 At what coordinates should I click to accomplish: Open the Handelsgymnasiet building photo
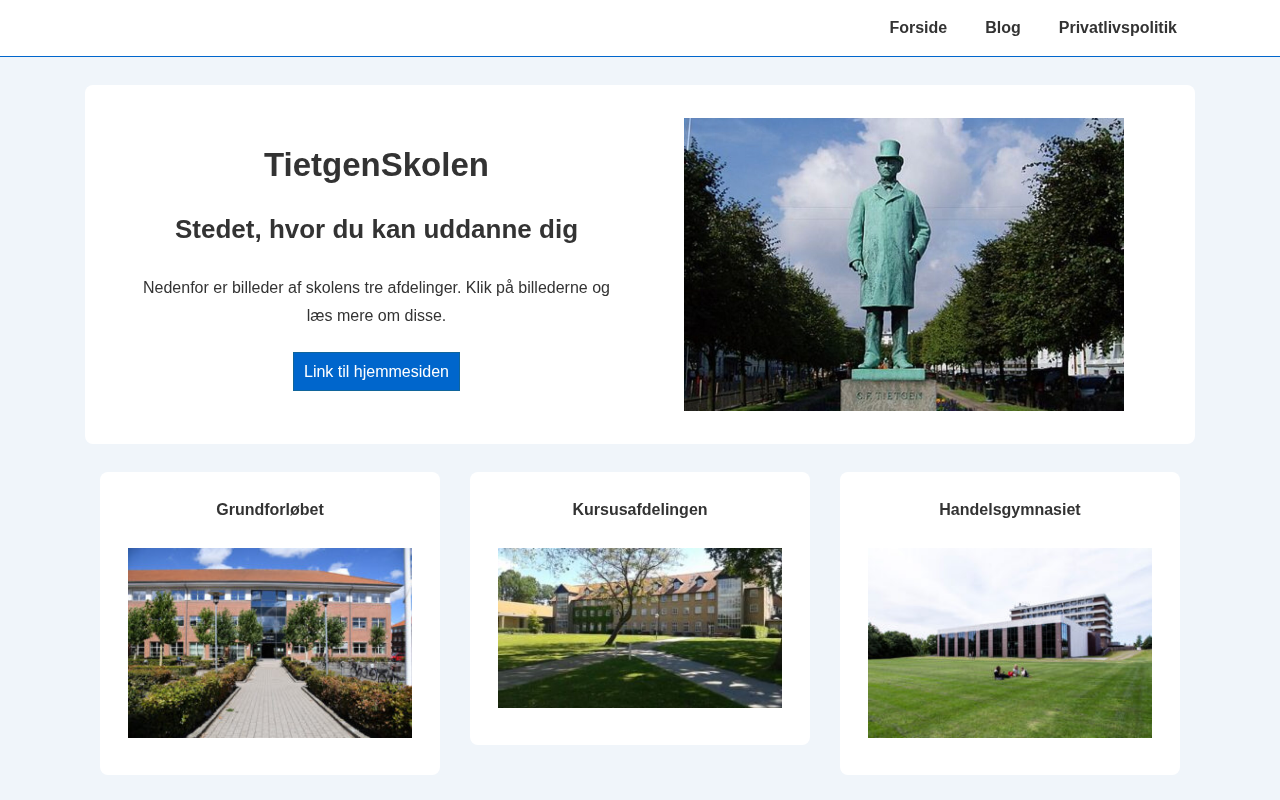pyautogui.click(x=1010, y=643)
